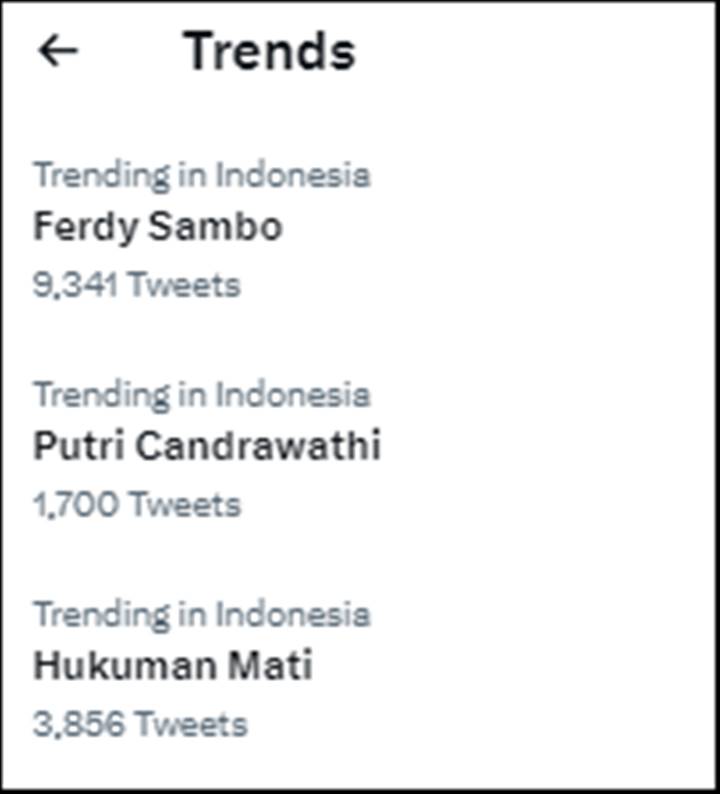Click the word Ferdy in first trend
The width and height of the screenshot is (720, 794).
click(x=85, y=227)
